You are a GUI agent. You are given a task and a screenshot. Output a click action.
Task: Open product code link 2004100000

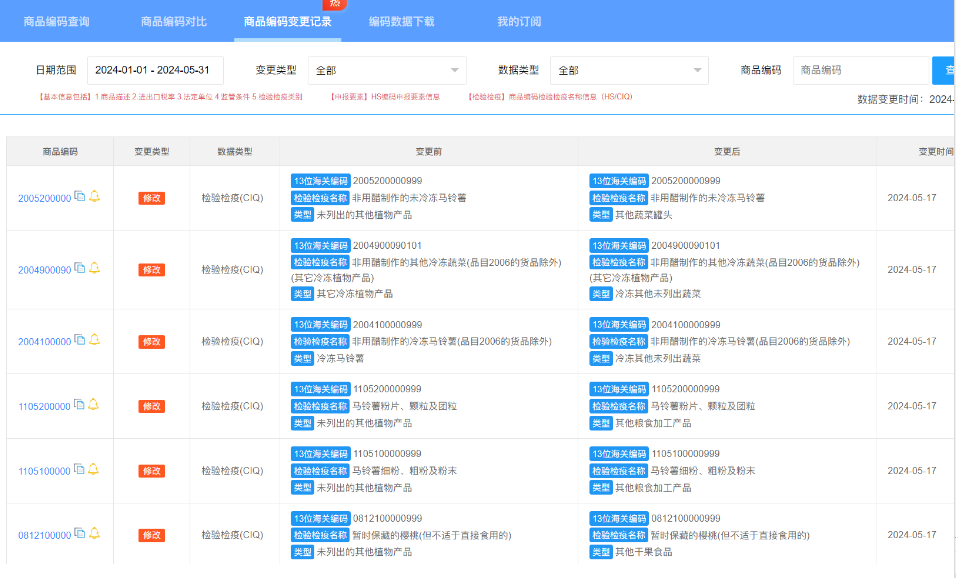(x=45, y=341)
